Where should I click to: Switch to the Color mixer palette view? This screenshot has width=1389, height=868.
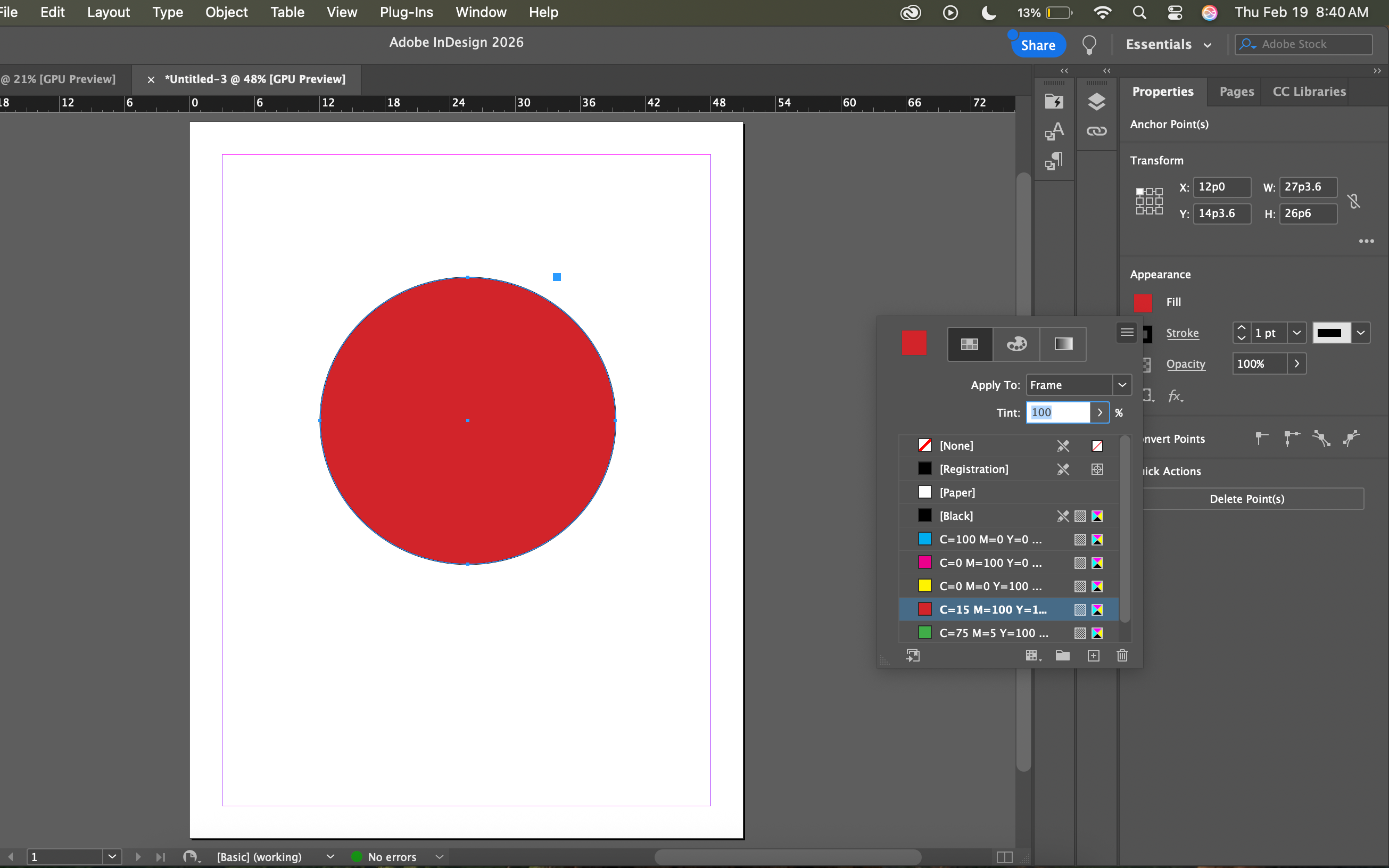(x=1016, y=344)
